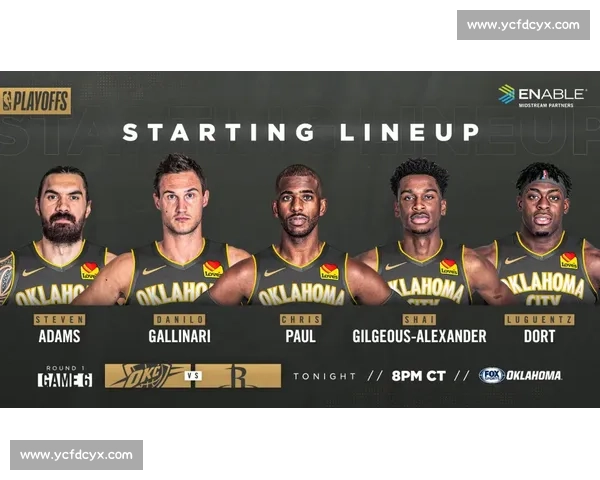
Task: Click the OKC Thunder team logo
Action: click(x=147, y=376)
